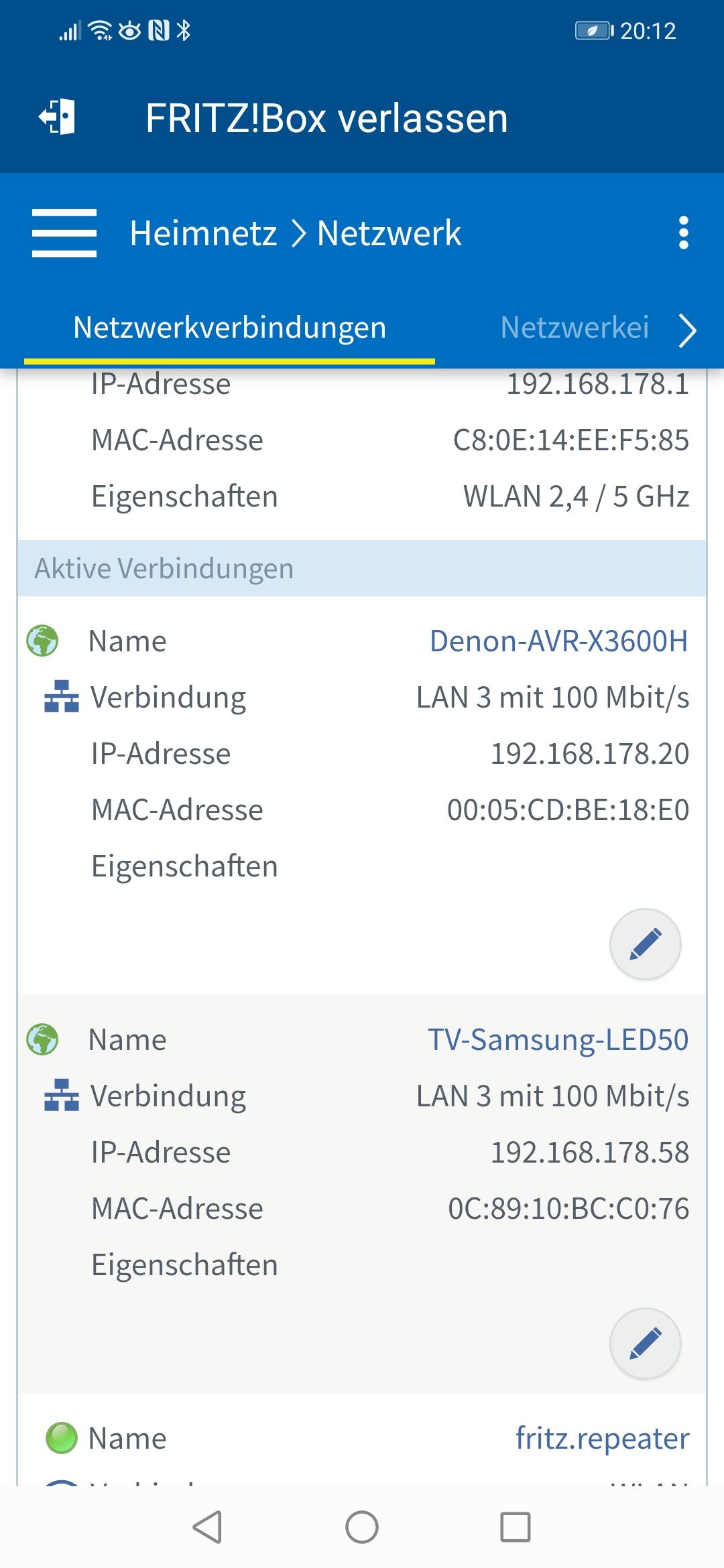Tap the Heimnetz > Netzwerk breadcrumb
Viewport: 724px width, 1568px height.
tap(296, 233)
